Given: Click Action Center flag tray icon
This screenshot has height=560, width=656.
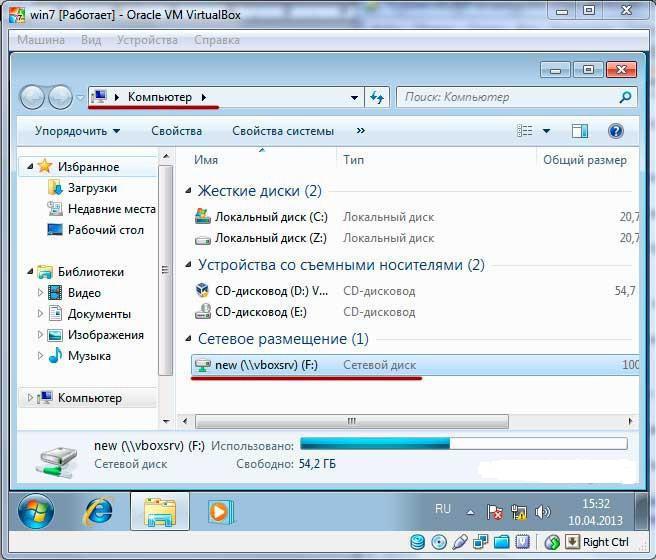Looking at the screenshot, I should coord(495,512).
